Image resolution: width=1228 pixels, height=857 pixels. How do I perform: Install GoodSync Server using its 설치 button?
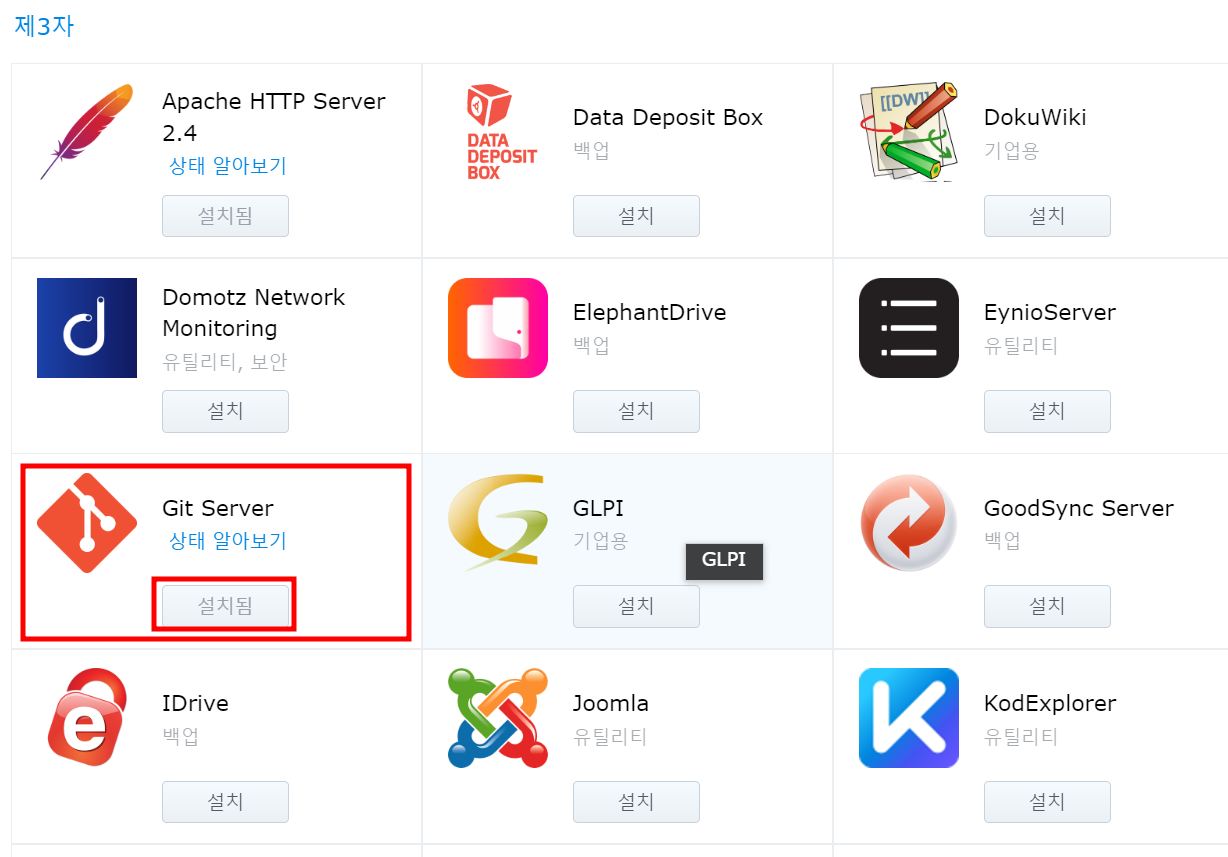point(1047,606)
